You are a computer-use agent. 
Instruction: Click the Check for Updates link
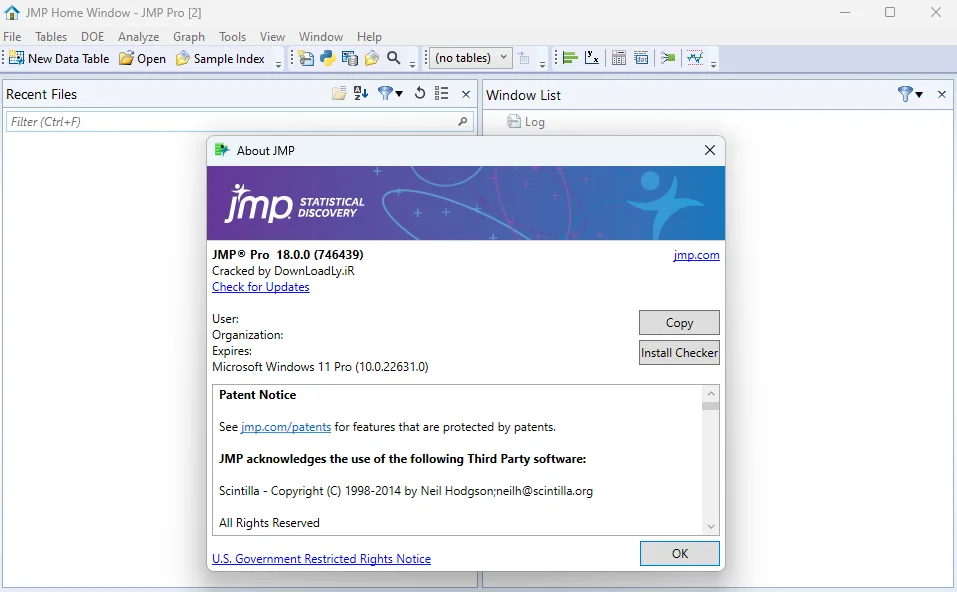261,287
